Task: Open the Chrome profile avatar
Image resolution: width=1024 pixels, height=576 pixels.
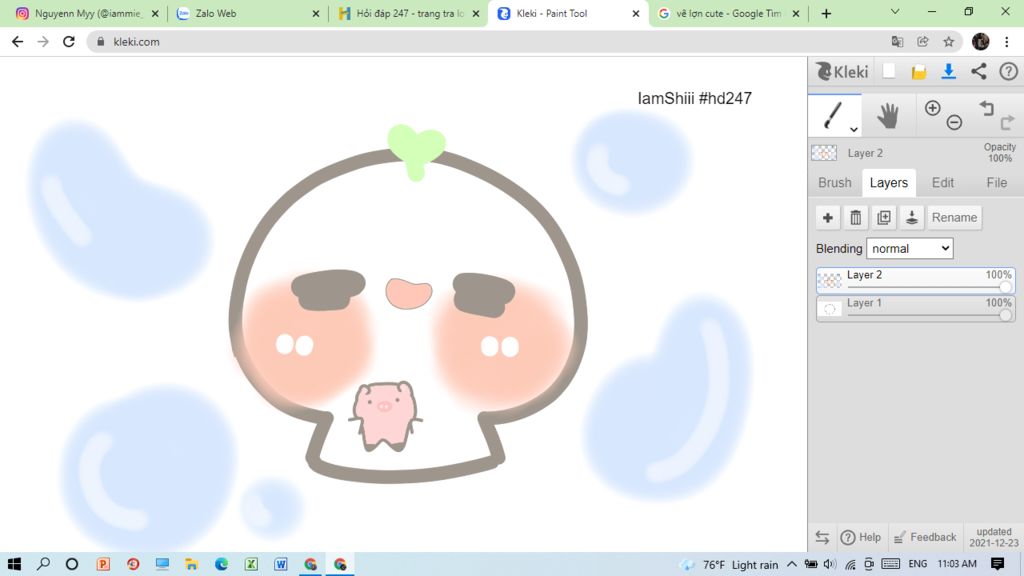Action: 980,41
